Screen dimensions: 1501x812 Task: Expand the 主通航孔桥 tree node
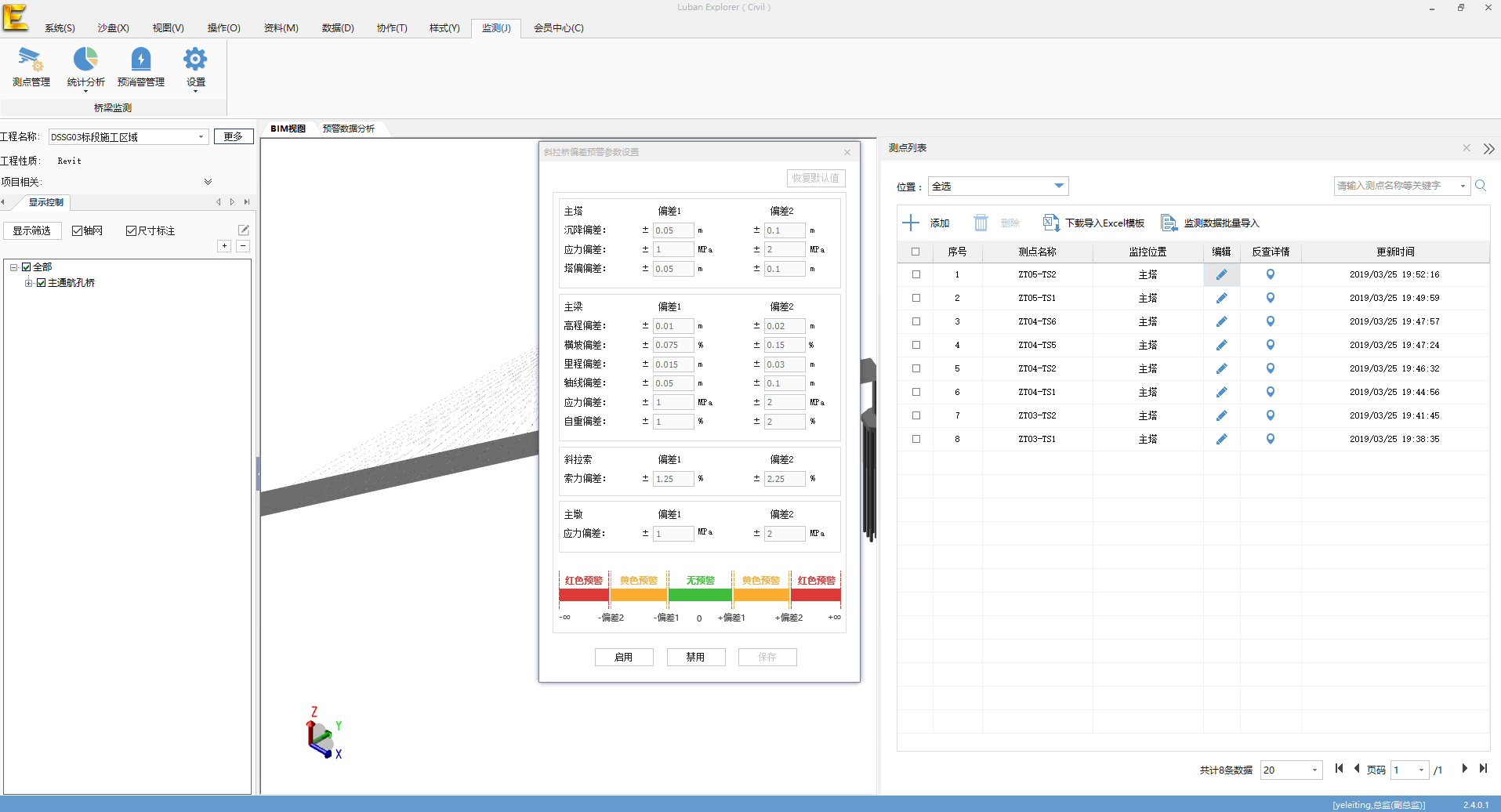(x=29, y=283)
